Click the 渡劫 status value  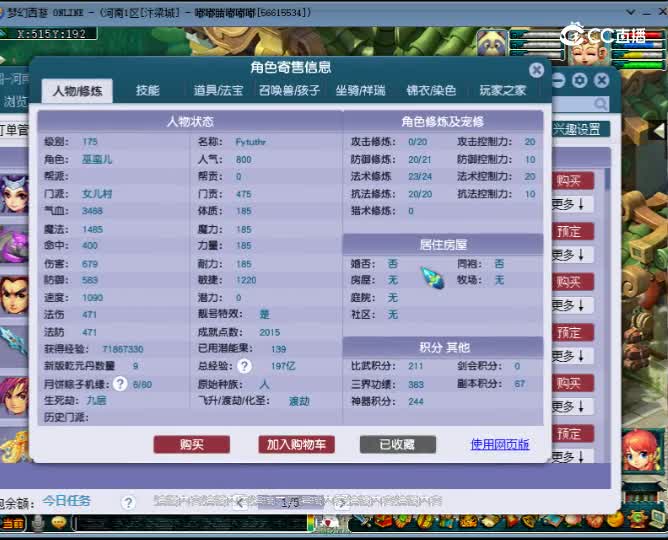tap(299, 401)
